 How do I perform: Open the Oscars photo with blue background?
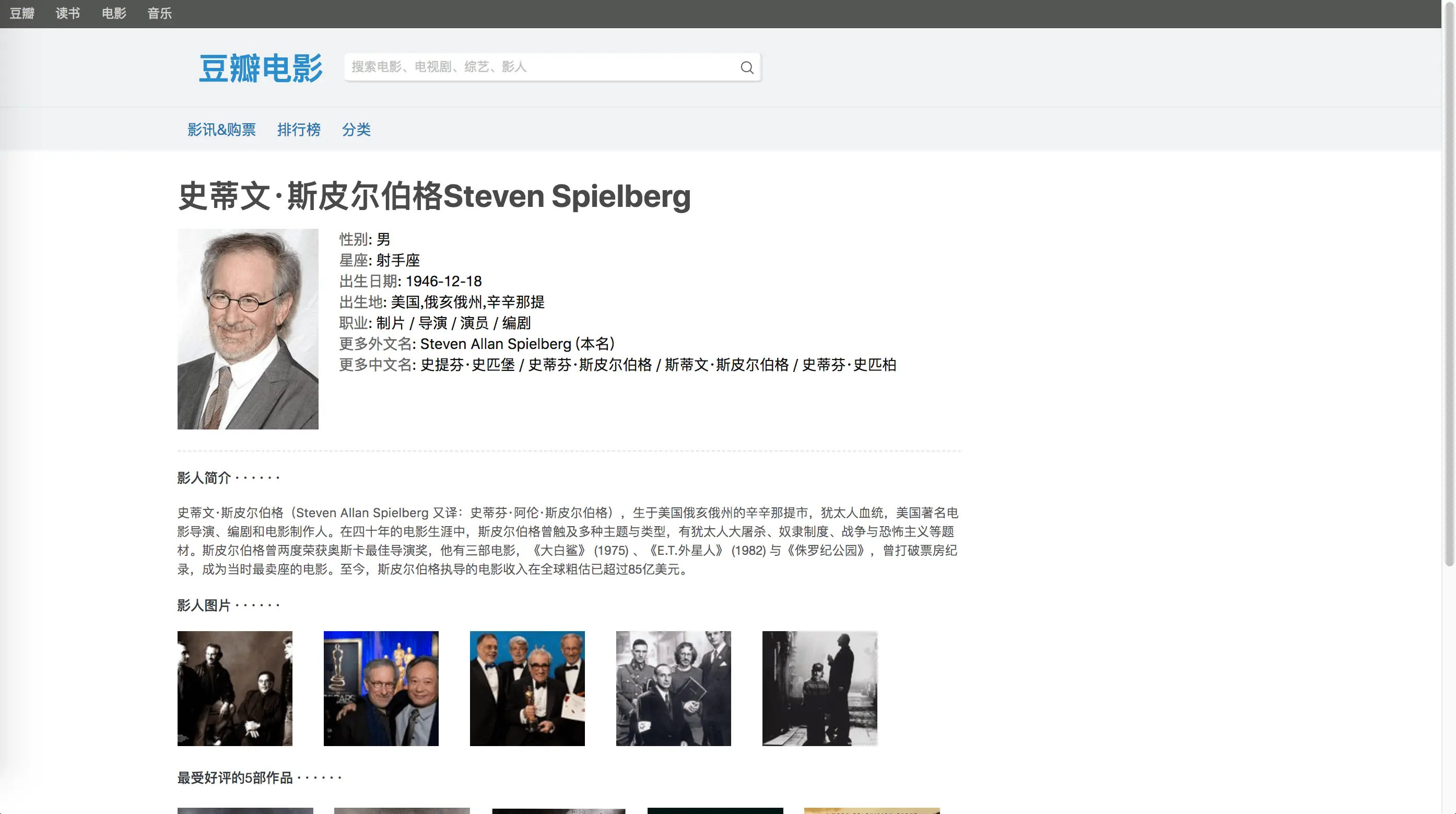pos(381,689)
